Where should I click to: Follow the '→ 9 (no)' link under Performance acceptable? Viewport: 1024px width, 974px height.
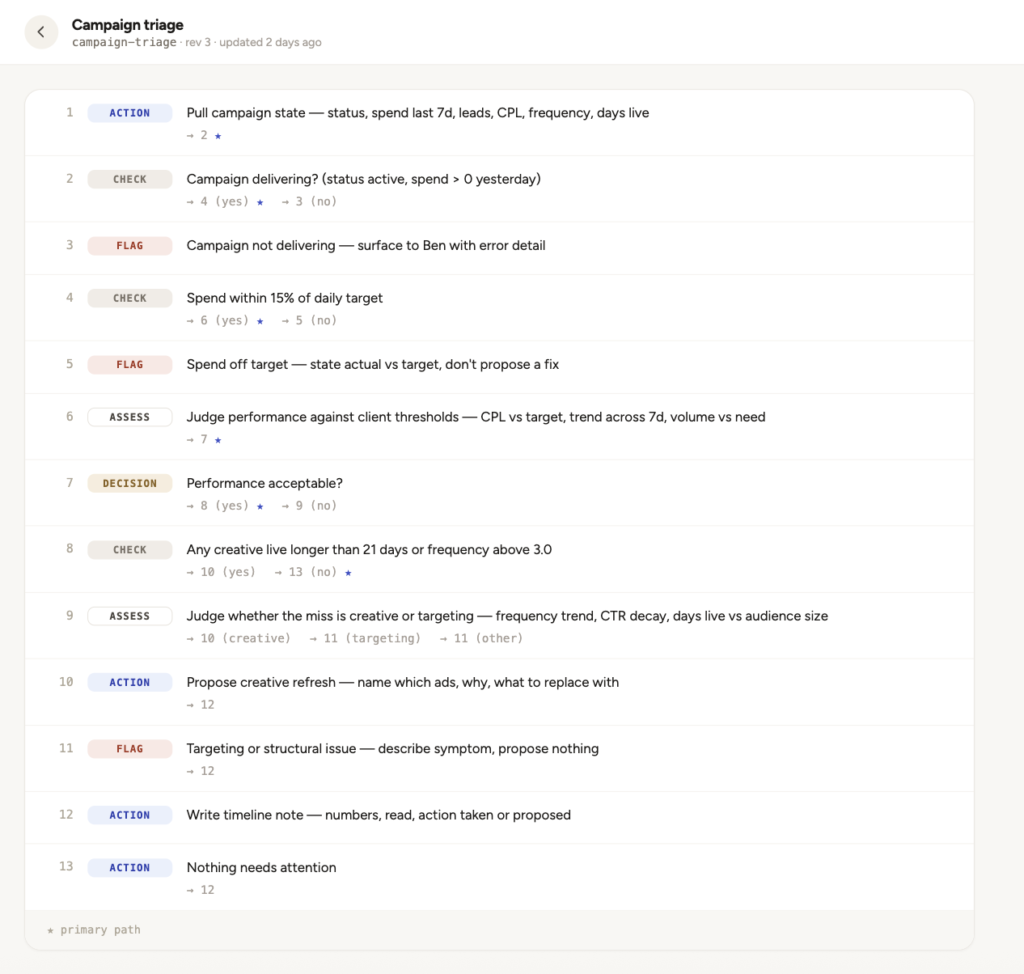[309, 506]
